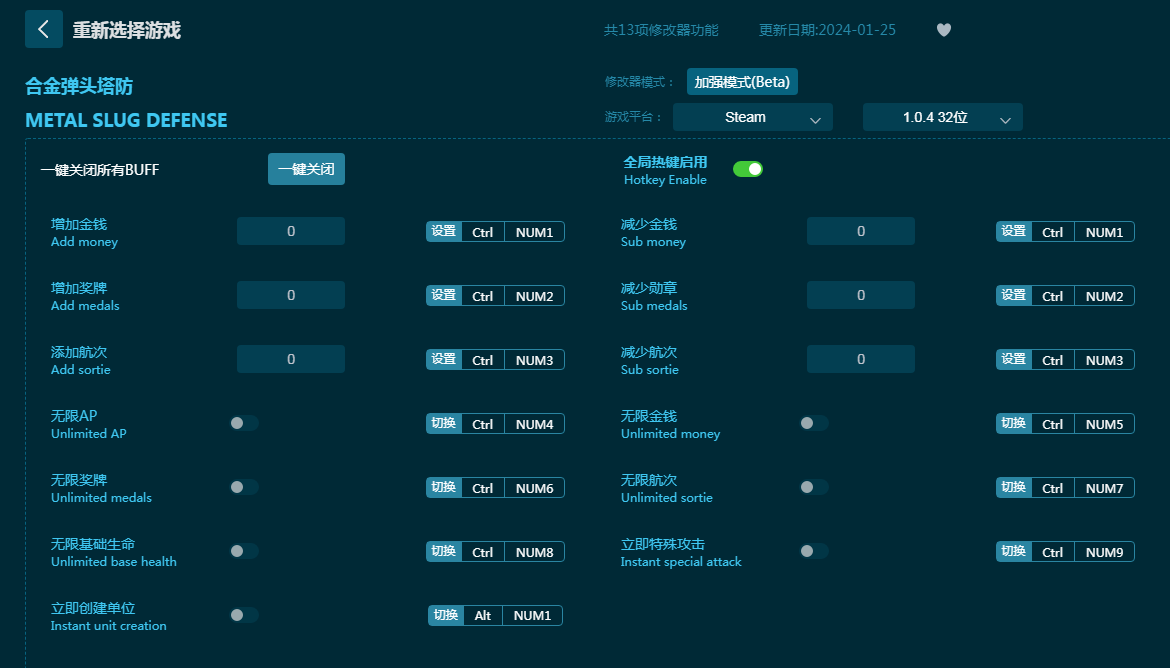Screen dimensions: 1170x668
Task: Select the 加强模式(Beta) mode button
Action: coord(742,82)
